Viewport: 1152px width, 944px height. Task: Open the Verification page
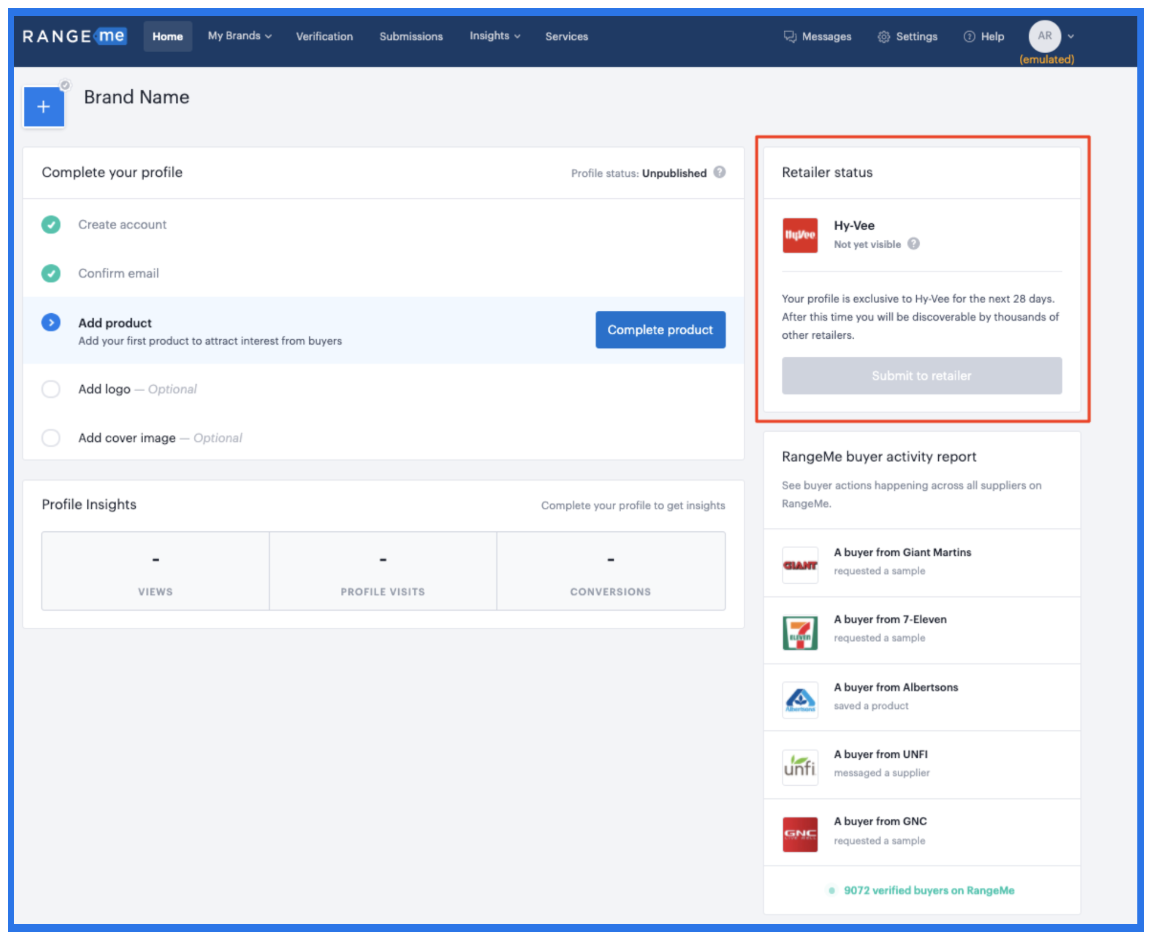(x=324, y=36)
